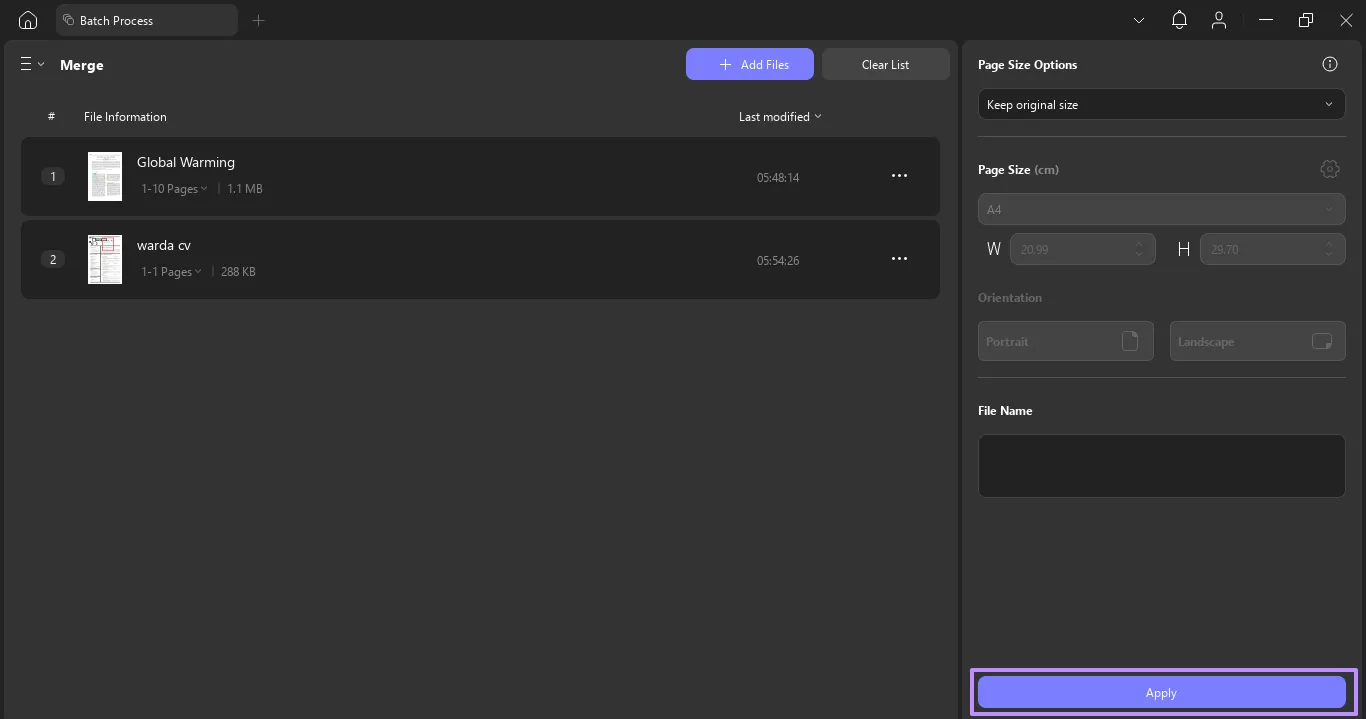This screenshot has height=719, width=1366.
Task: Open the Page Size settings gear icon
Action: click(1329, 169)
